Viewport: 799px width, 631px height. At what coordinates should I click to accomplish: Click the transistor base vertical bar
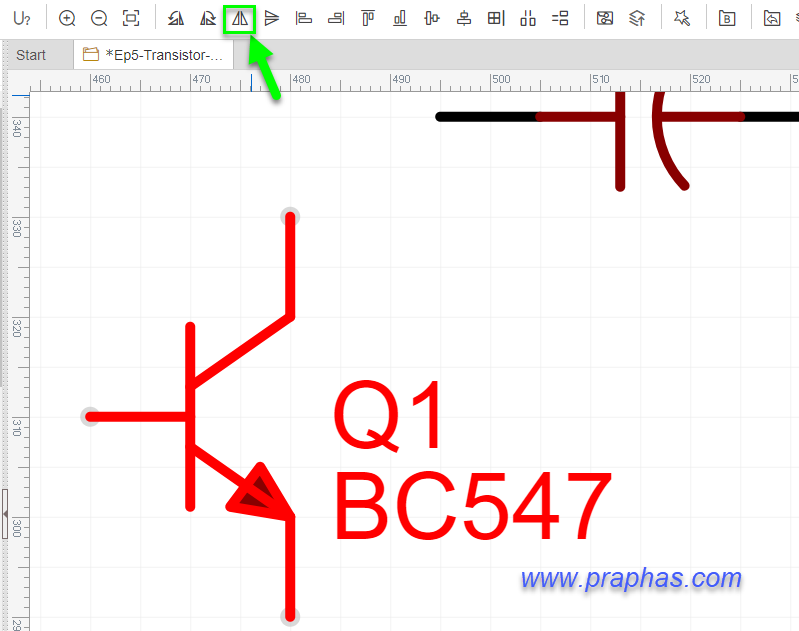coord(190,417)
